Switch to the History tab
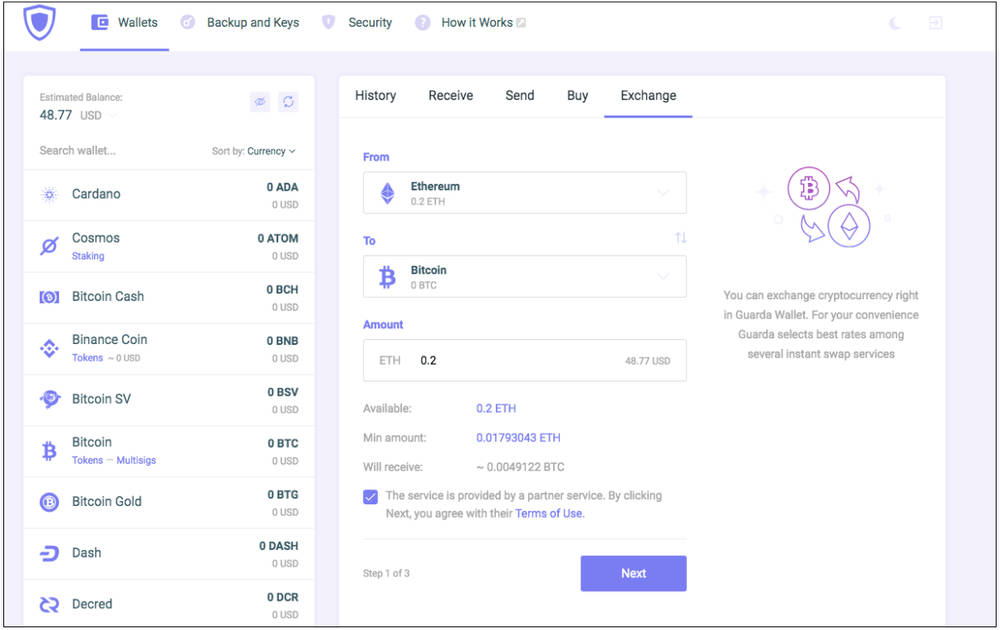The image size is (1000, 630). (376, 96)
